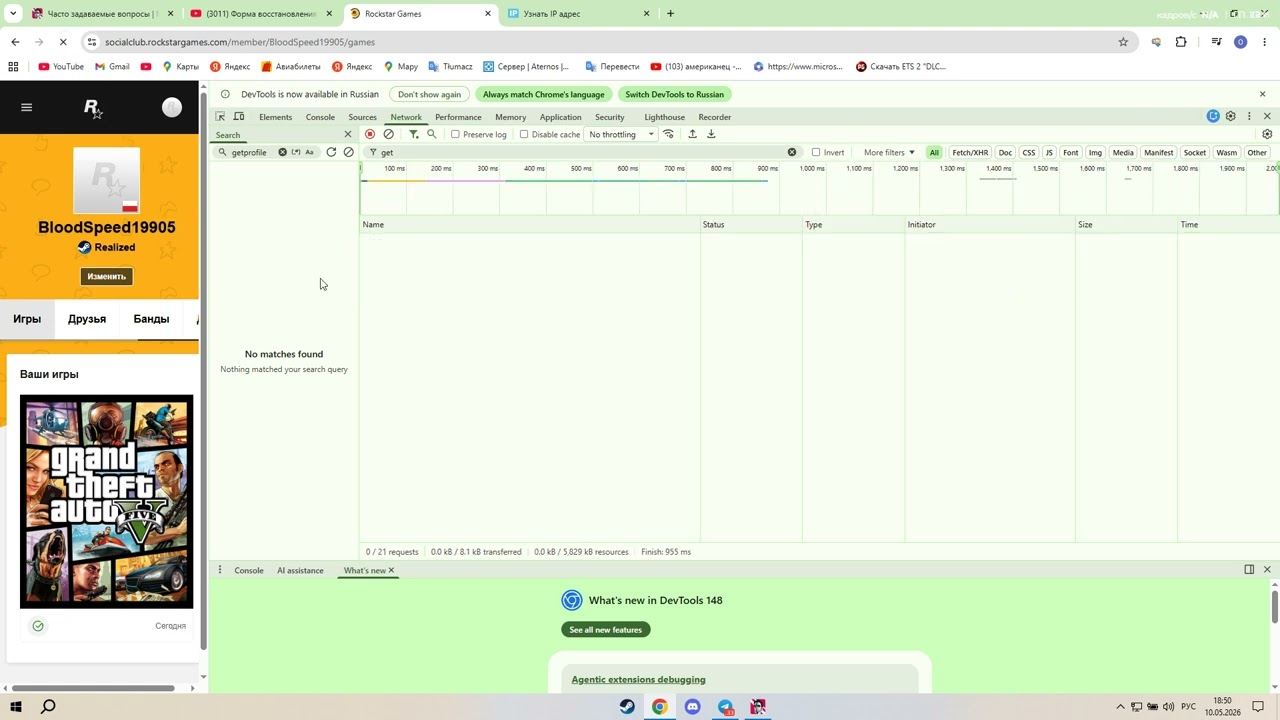Toggle the regular expression search option
Viewport: 1280px width, 720px height.
coord(296,152)
